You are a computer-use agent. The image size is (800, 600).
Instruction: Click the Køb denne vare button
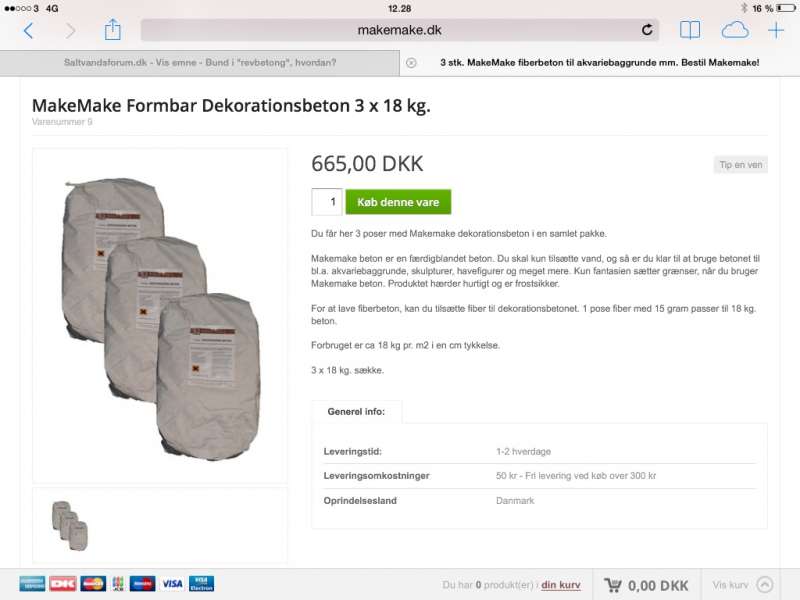point(398,202)
